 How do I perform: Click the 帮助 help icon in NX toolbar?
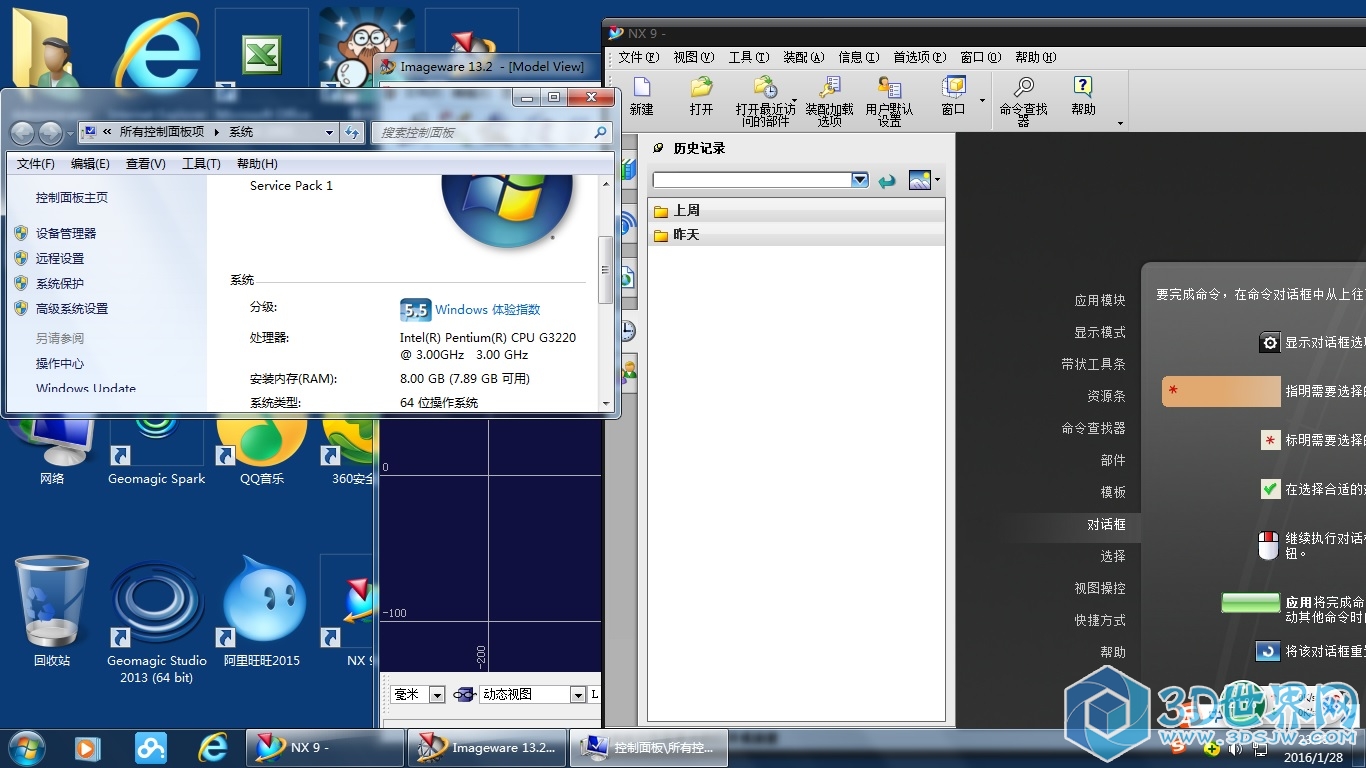pos(1083,87)
